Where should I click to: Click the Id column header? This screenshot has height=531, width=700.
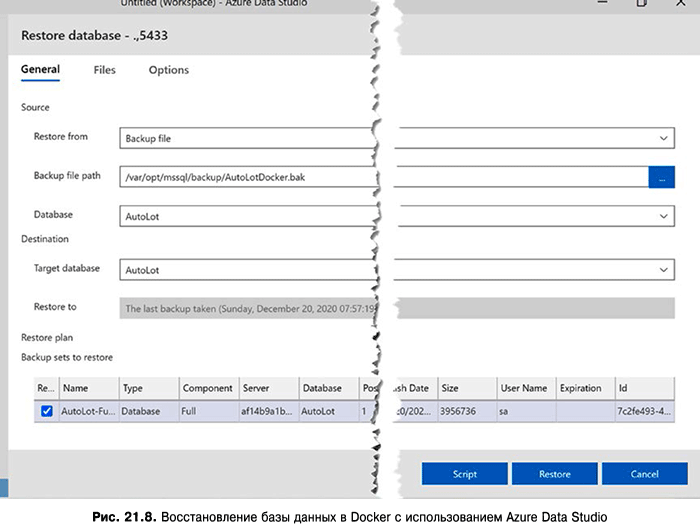tap(645, 388)
